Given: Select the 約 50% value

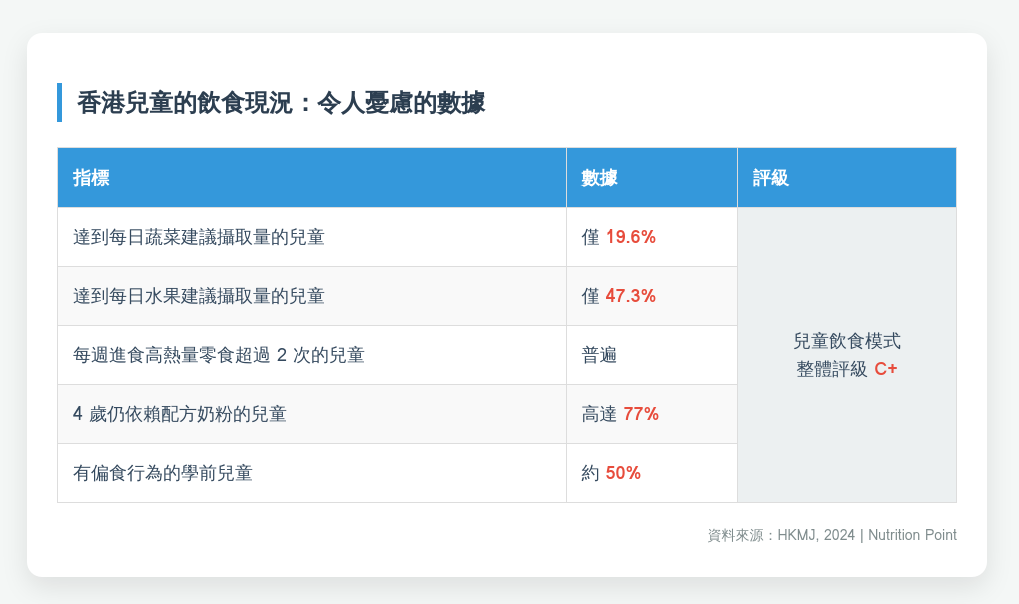Looking at the screenshot, I should point(611,473).
